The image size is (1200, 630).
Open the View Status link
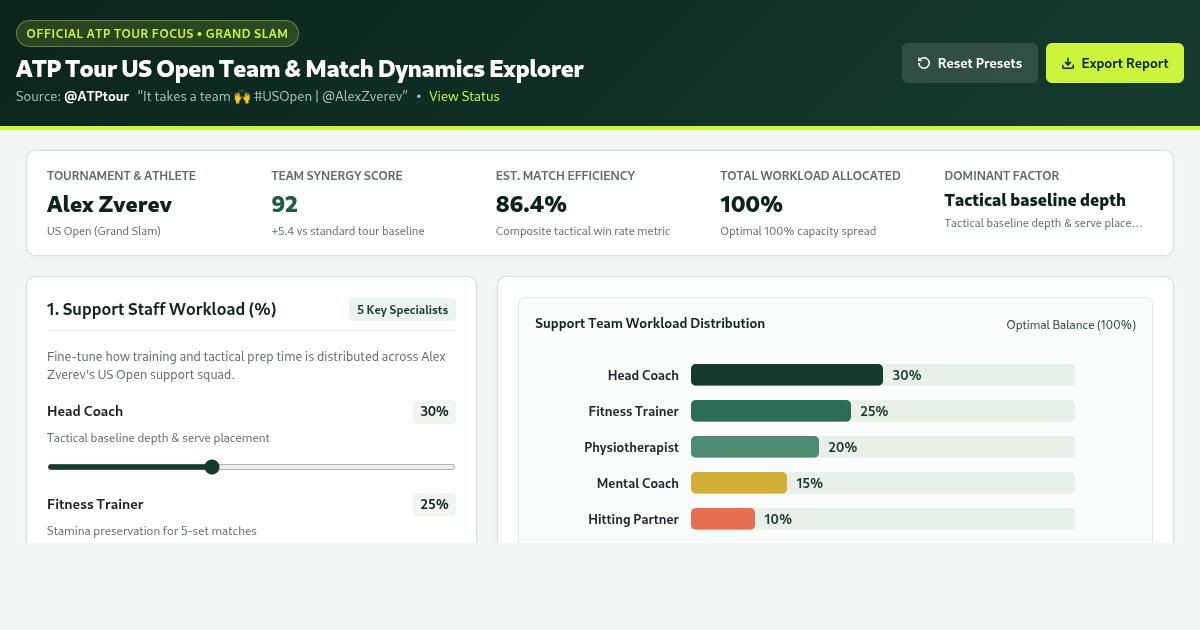[464, 97]
